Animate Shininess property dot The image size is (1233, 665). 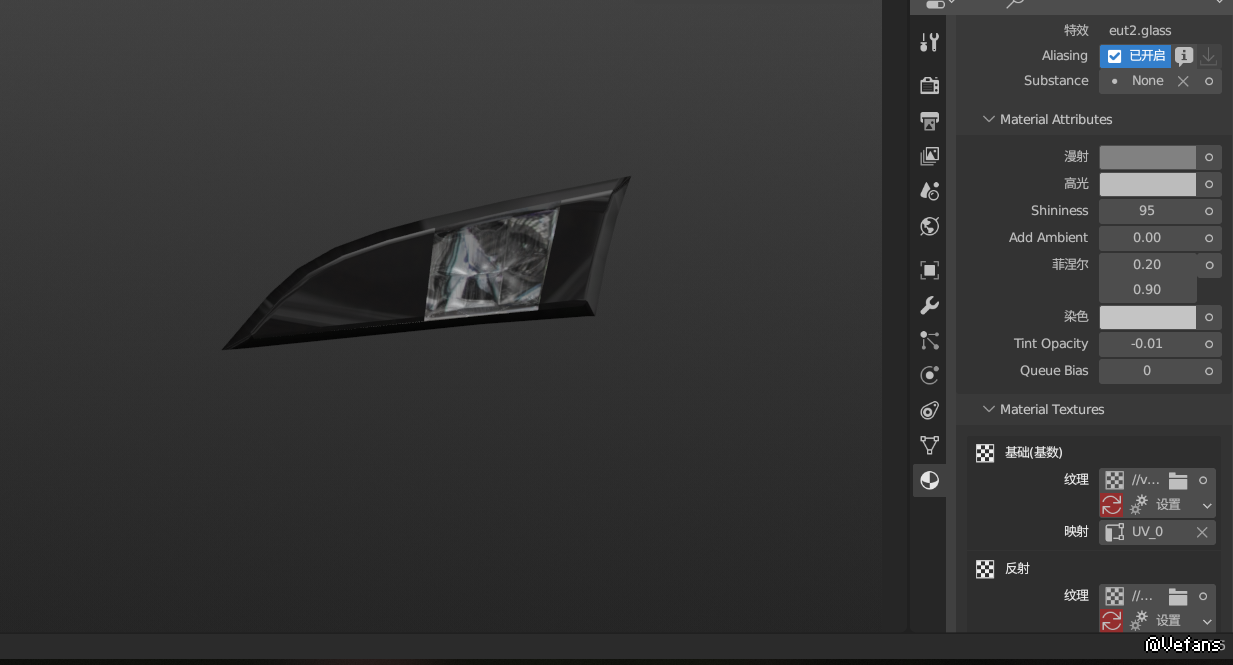click(1209, 211)
